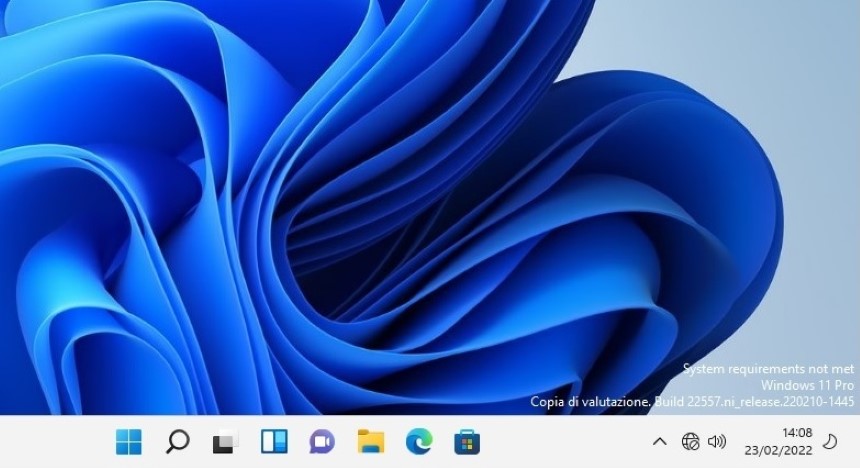Open network globe status icon
Viewport: 860px width, 468px height.
tap(691, 441)
